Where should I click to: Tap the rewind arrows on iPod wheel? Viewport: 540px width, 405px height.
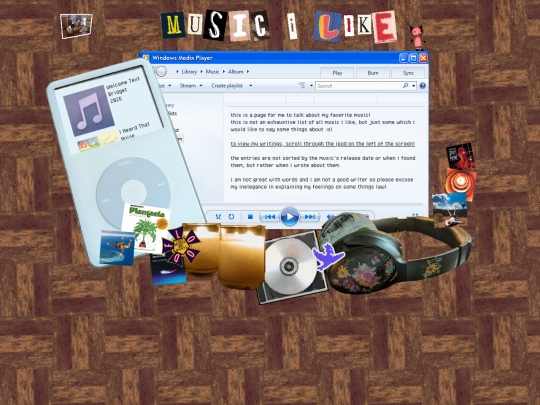pos(105,200)
